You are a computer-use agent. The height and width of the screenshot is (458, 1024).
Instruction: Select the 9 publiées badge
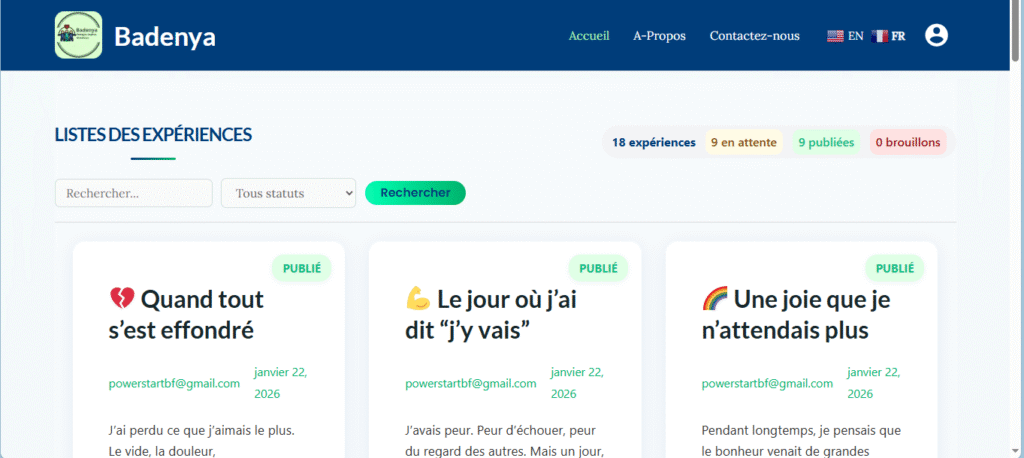826,143
